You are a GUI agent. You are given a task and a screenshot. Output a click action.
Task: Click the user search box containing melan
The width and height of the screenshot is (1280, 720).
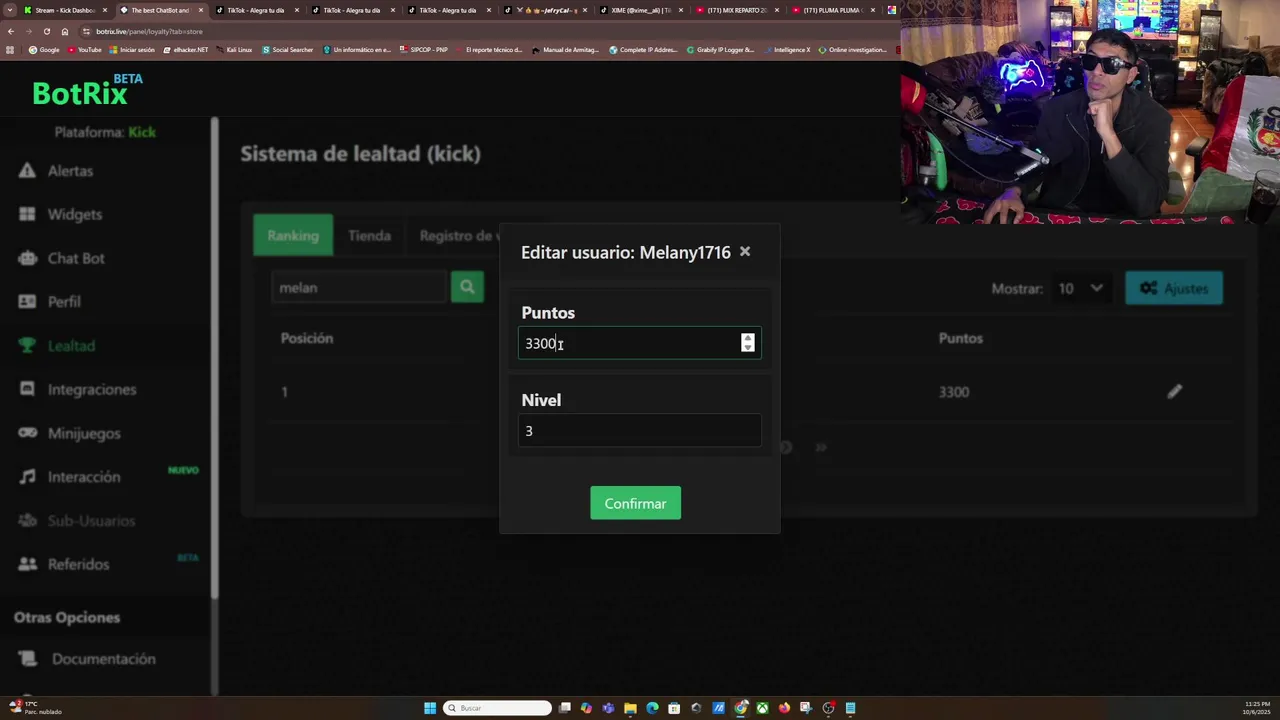359,287
